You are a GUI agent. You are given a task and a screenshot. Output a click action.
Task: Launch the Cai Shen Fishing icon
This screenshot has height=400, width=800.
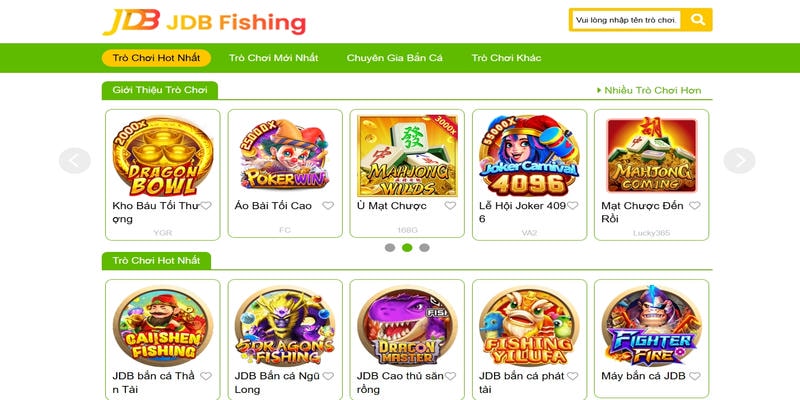pyautogui.click(x=163, y=326)
